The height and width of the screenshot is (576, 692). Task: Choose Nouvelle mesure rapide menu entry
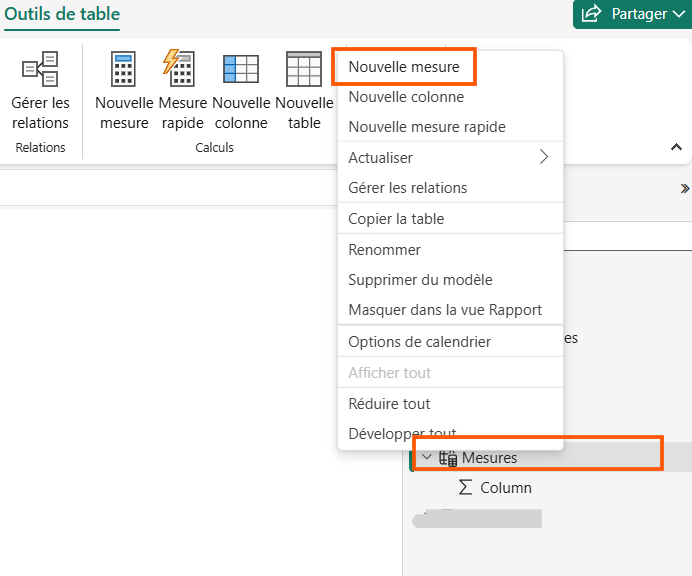450,127
